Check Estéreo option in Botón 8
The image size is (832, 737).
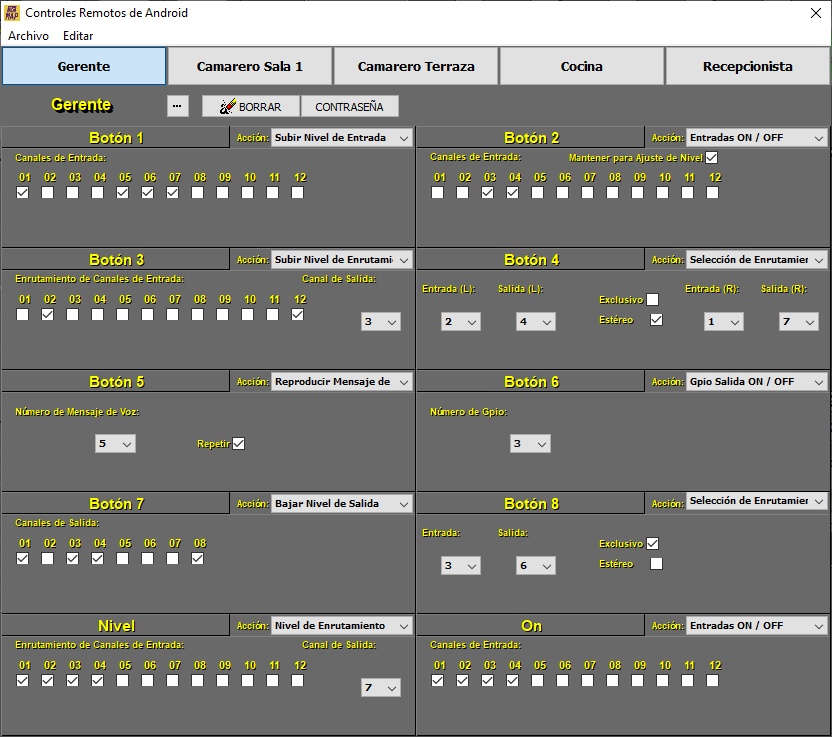click(x=656, y=564)
